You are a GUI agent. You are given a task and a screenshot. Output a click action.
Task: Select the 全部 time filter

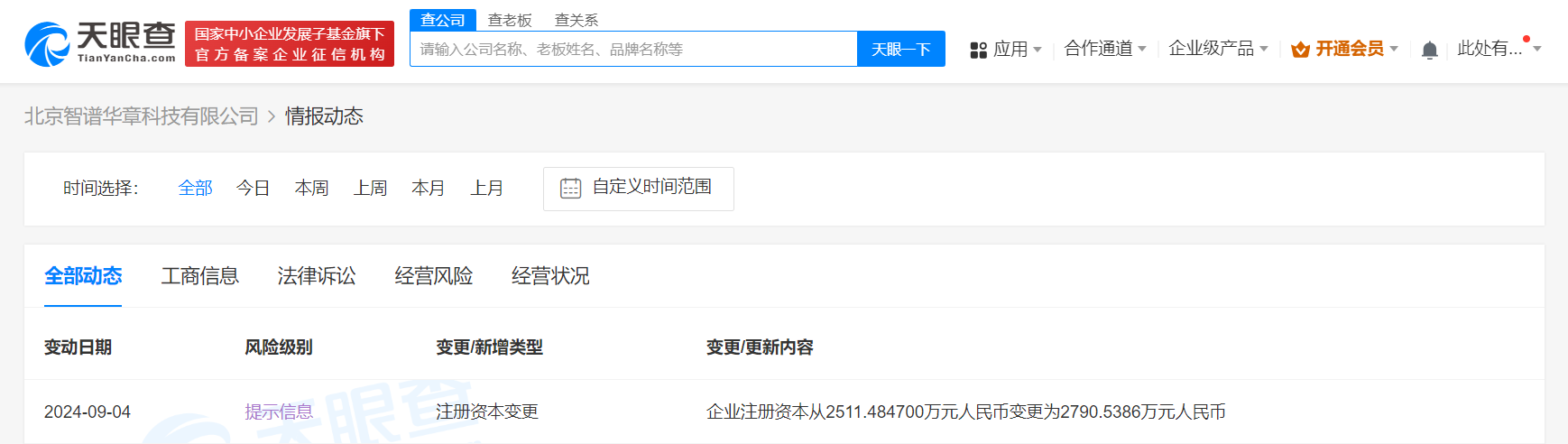pyautogui.click(x=196, y=188)
